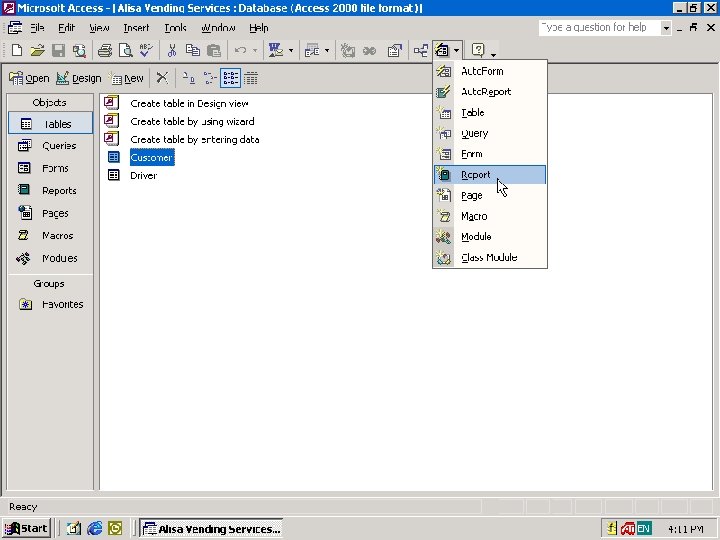
Task: Open the Edit menu
Action: click(67, 28)
